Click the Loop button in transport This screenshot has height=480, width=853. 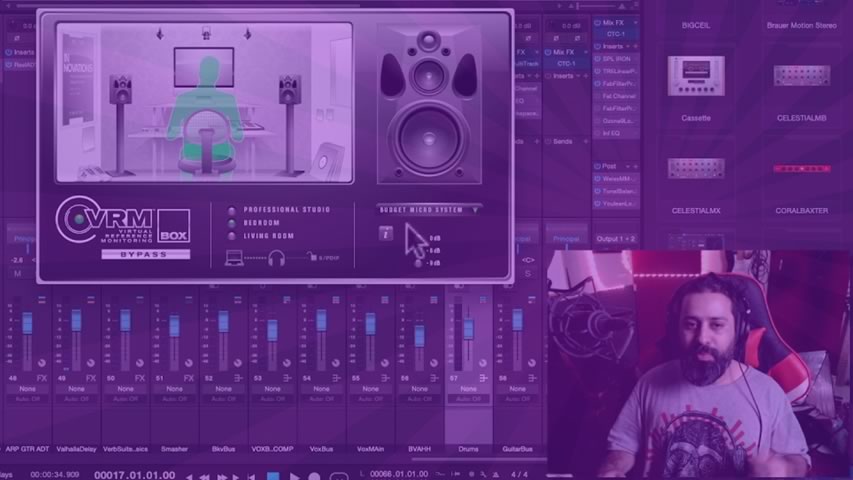click(x=338, y=476)
